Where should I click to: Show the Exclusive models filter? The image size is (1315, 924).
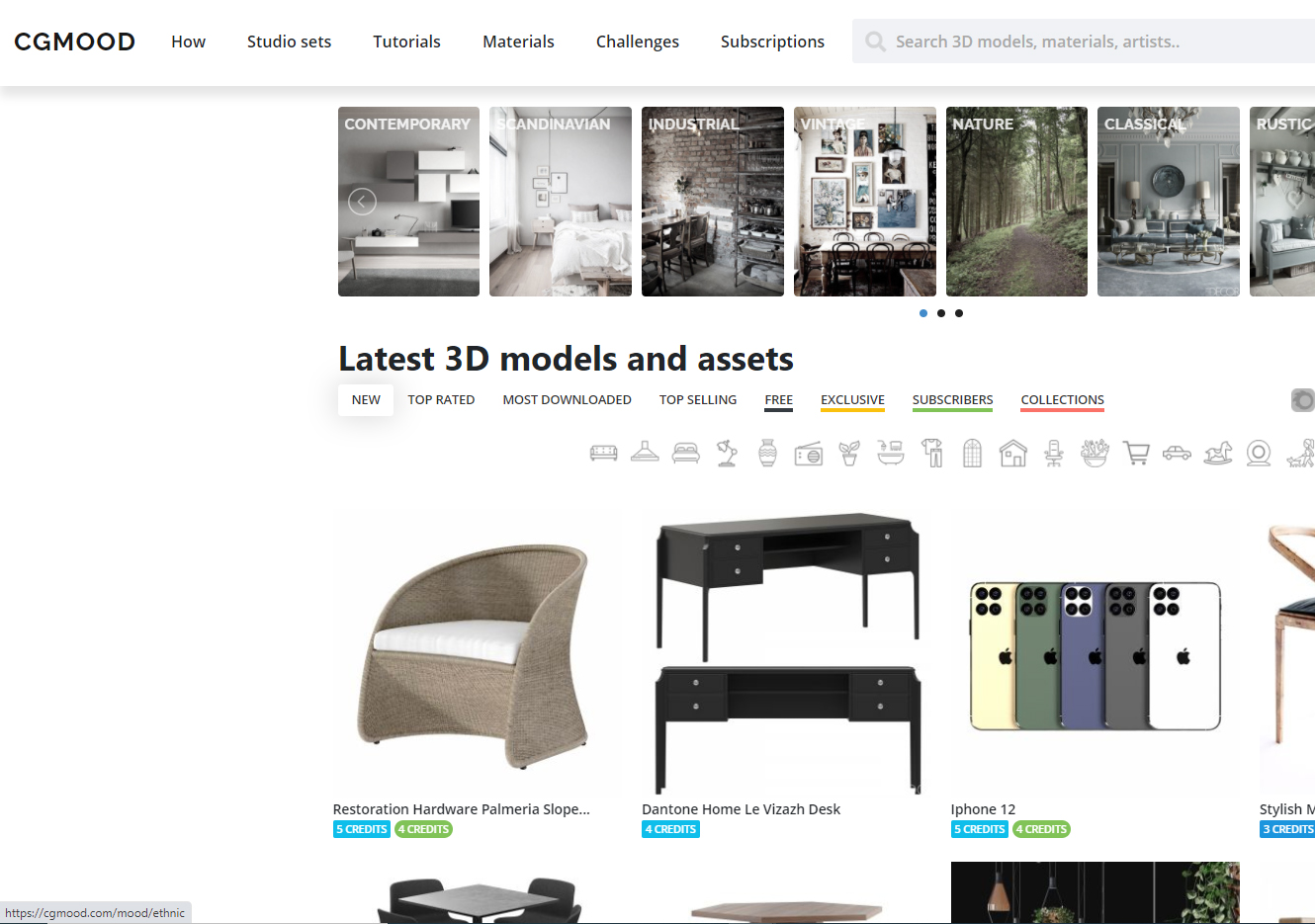(852, 400)
